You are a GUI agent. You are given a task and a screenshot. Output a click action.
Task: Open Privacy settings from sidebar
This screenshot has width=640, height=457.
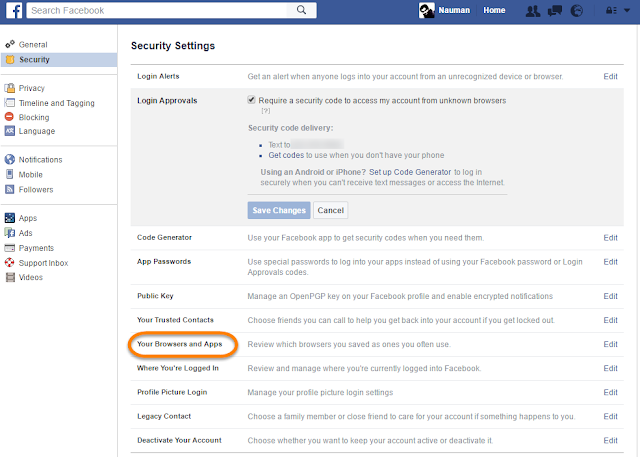tap(31, 88)
